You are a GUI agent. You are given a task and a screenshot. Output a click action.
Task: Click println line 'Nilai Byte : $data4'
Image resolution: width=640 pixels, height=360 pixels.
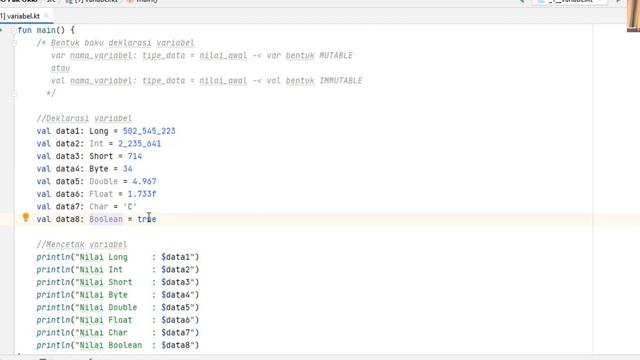coord(118,295)
